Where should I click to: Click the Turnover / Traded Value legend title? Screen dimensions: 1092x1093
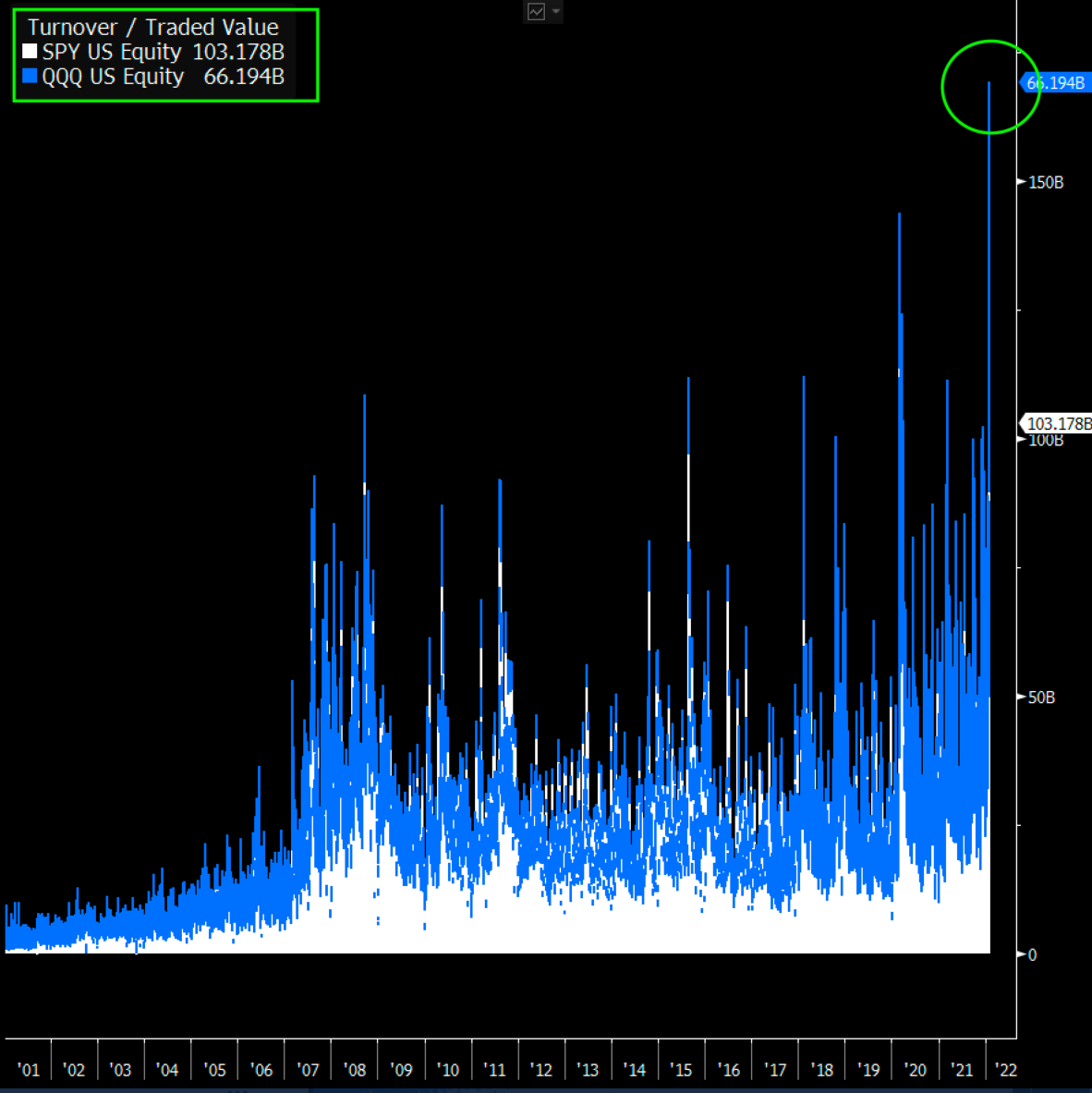[152, 28]
